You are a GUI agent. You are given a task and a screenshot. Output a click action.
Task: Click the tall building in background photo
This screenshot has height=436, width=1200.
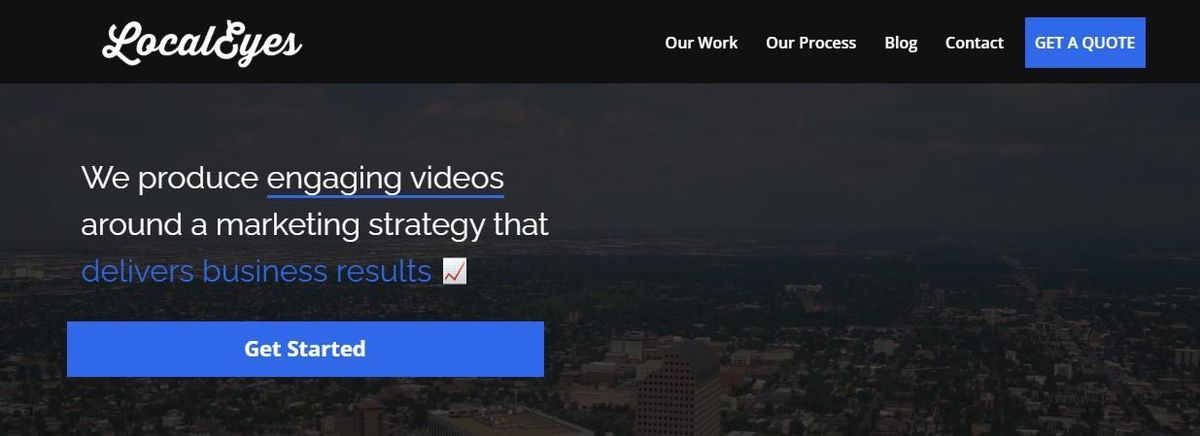676,390
